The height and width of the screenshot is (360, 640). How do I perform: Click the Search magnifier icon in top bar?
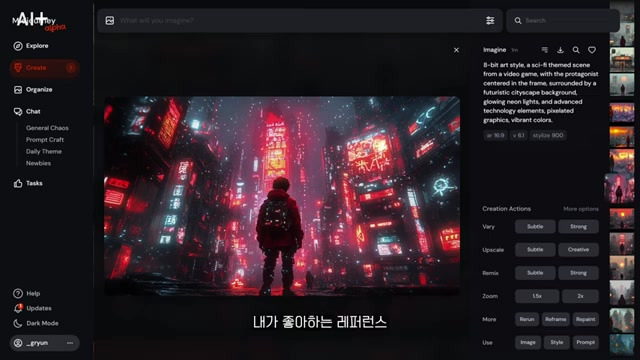(x=518, y=20)
